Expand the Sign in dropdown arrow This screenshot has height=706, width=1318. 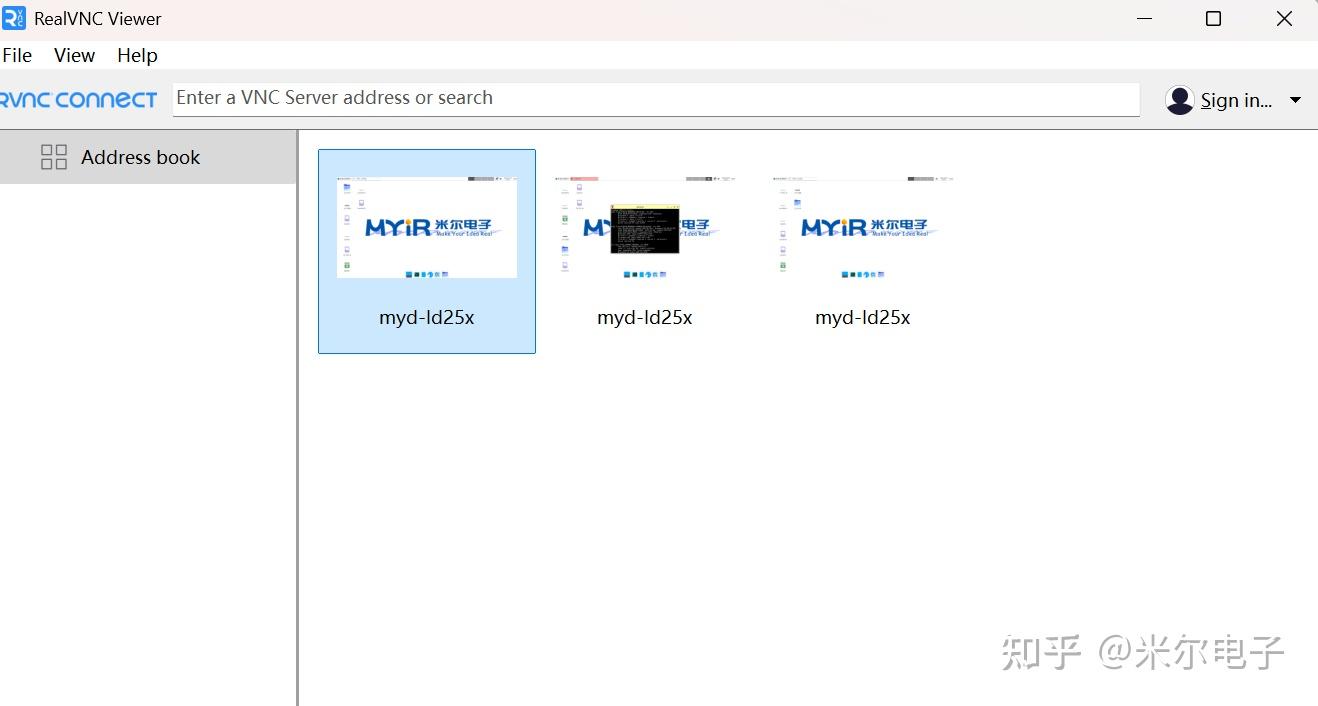(x=1295, y=100)
